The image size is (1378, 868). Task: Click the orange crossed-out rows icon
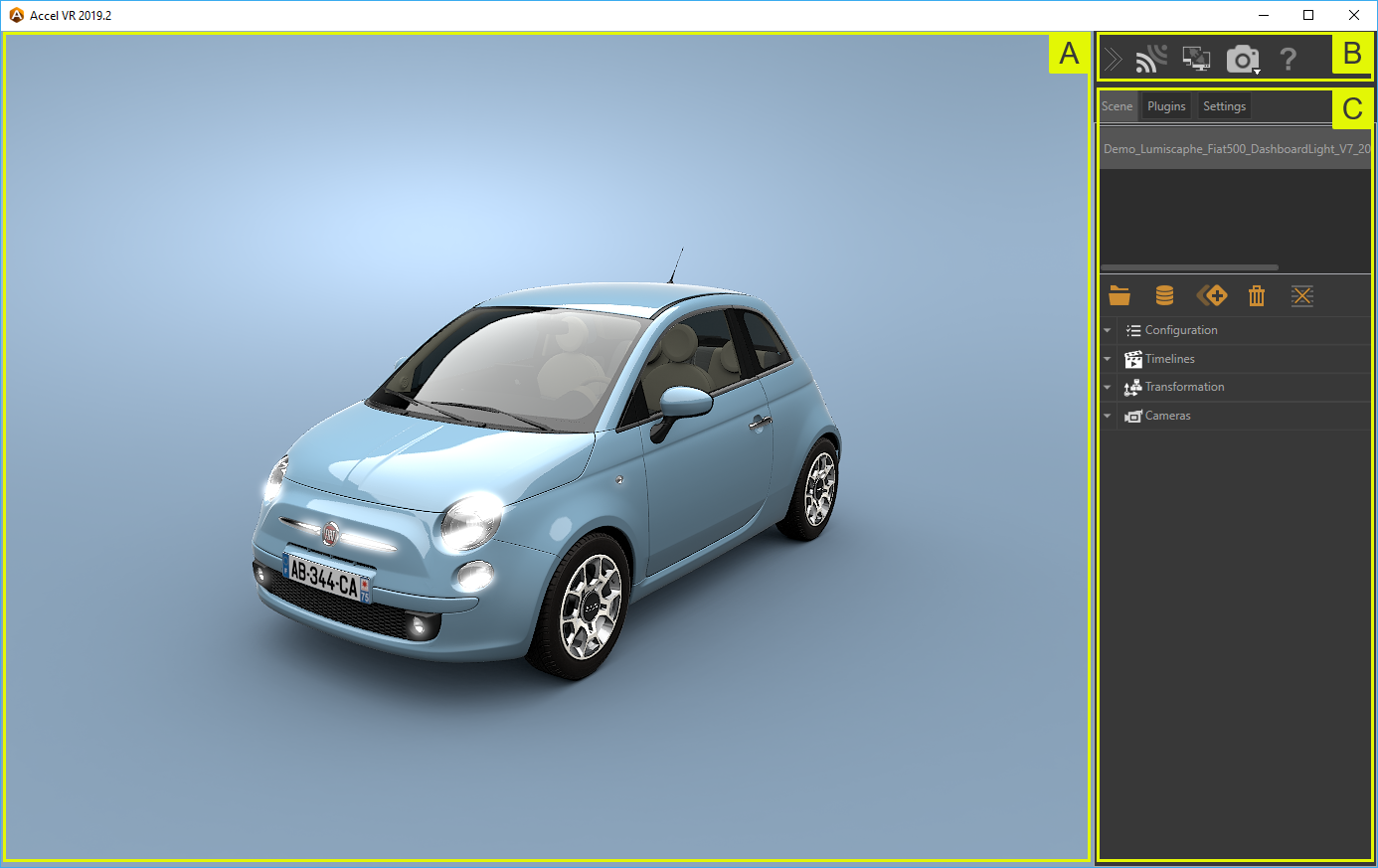(x=1302, y=295)
